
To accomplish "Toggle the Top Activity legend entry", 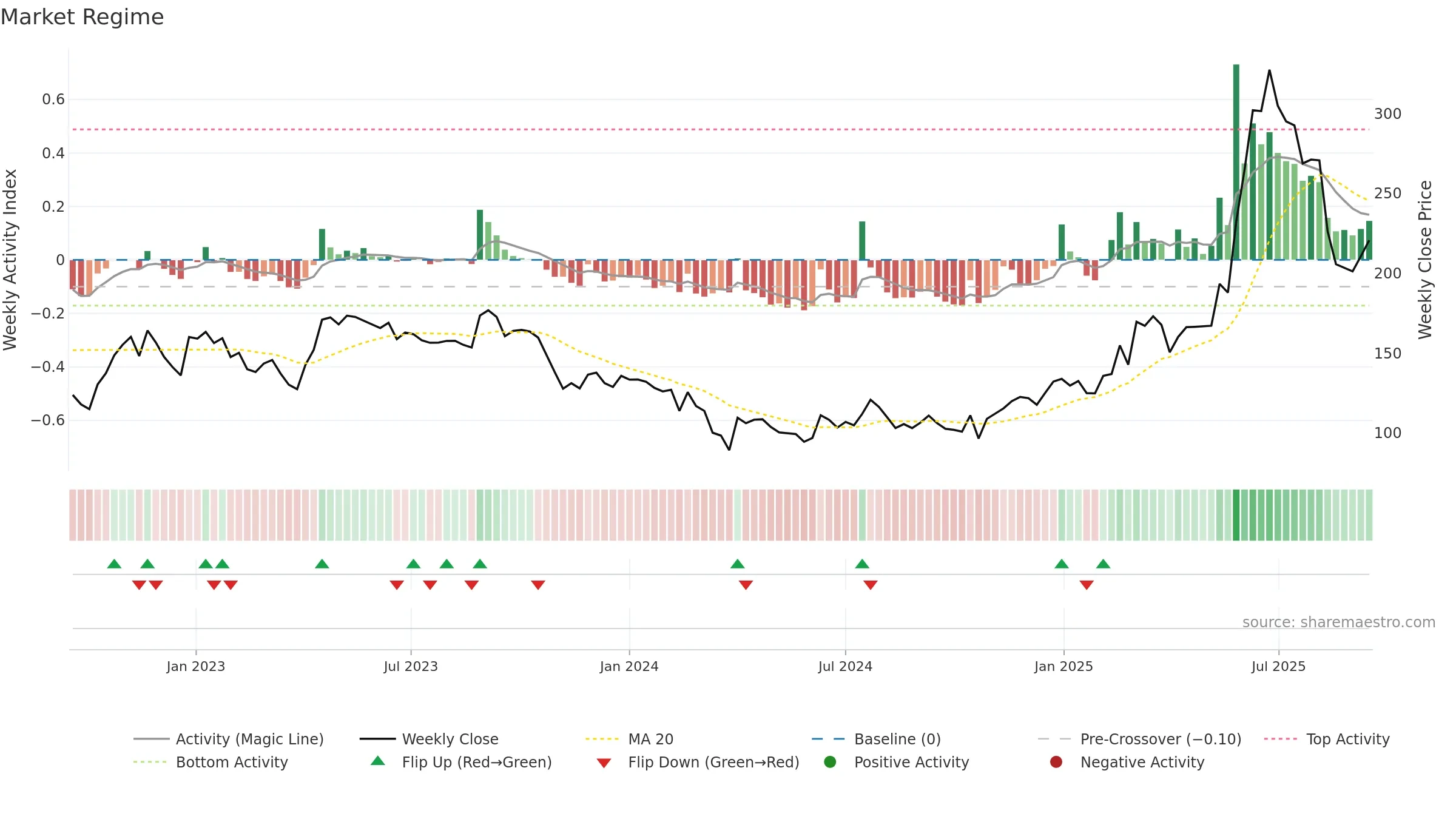I will click(1326, 739).
